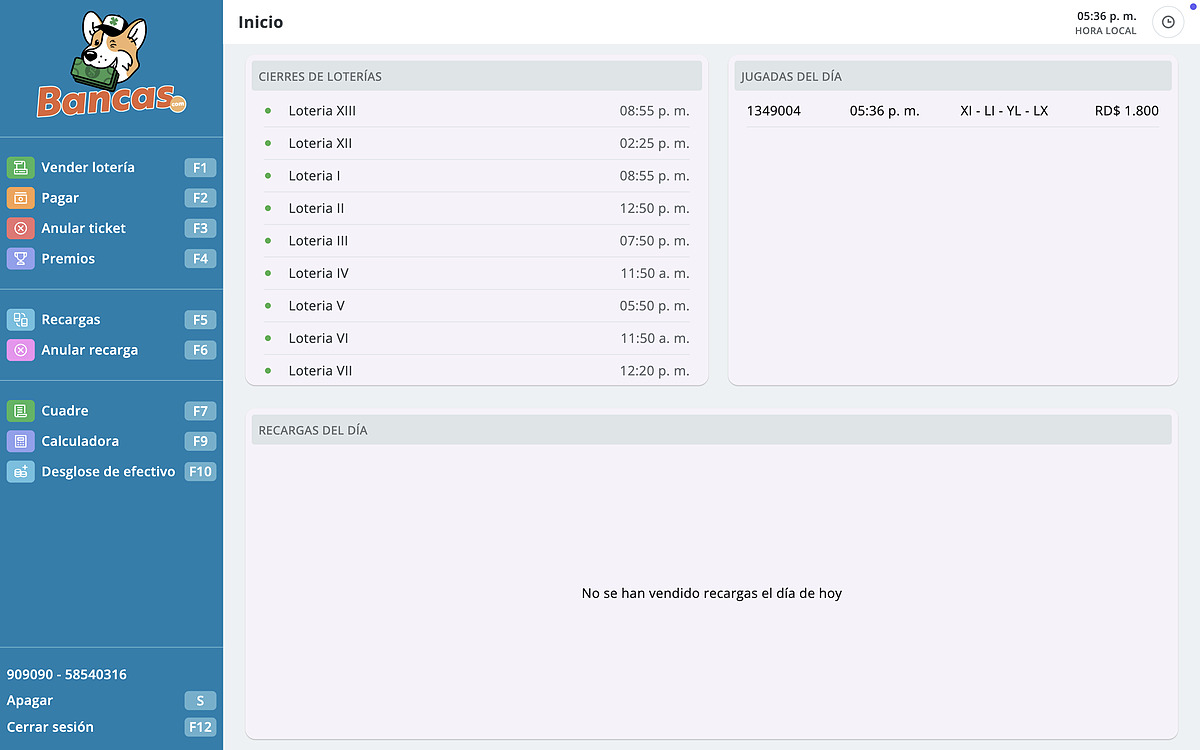Expand the RECARGAS DEL DÍA section
Image resolution: width=1200 pixels, height=750 pixels.
(711, 429)
